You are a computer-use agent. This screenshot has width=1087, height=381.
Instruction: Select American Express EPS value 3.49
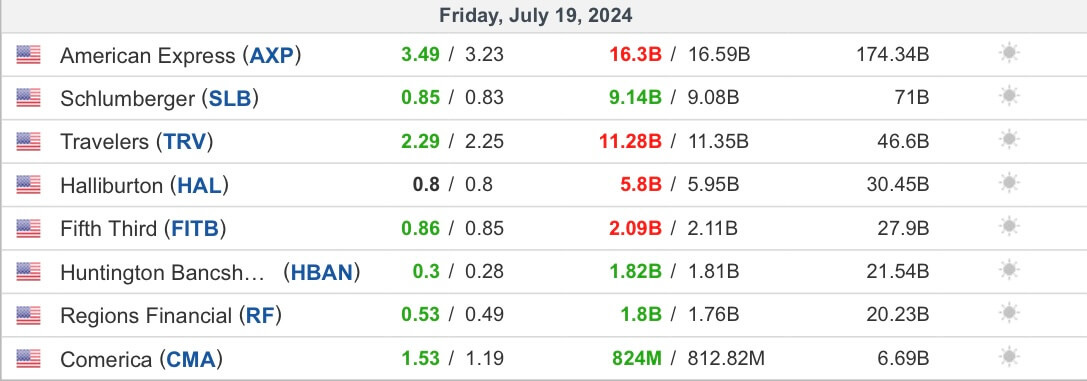(x=420, y=54)
